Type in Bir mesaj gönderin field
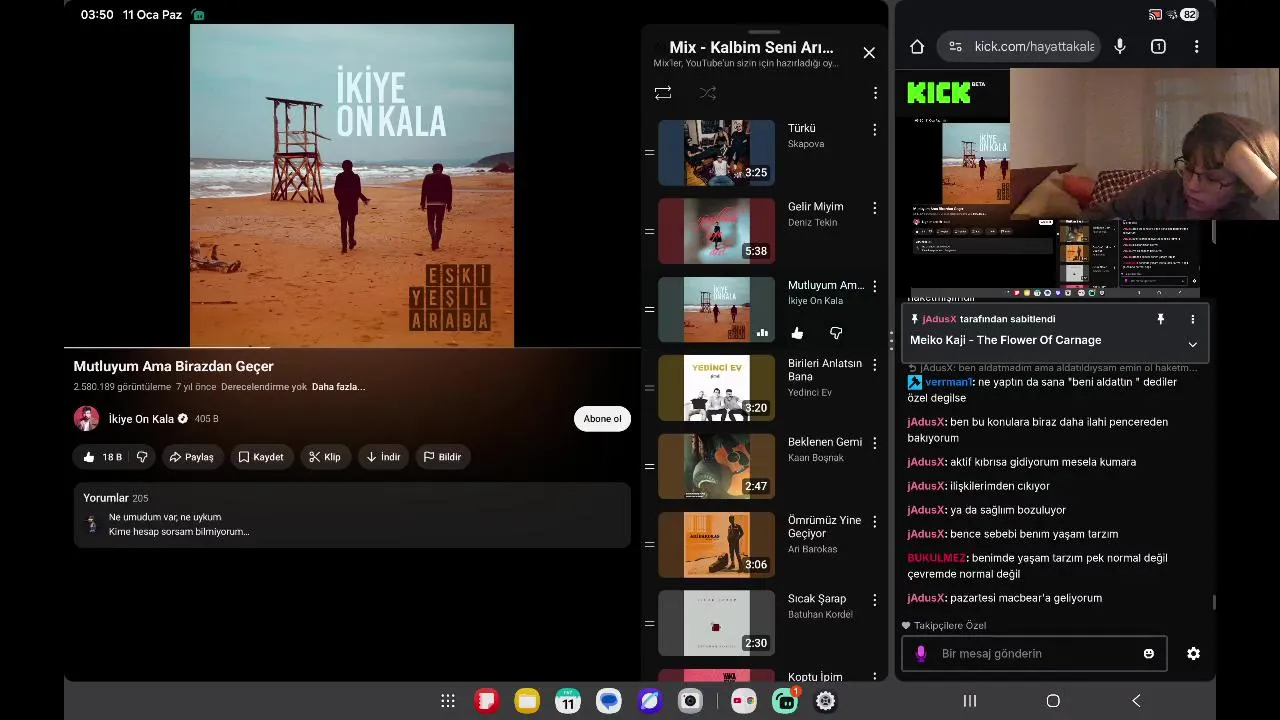Viewport: 1280px width, 720px height. [1035, 654]
